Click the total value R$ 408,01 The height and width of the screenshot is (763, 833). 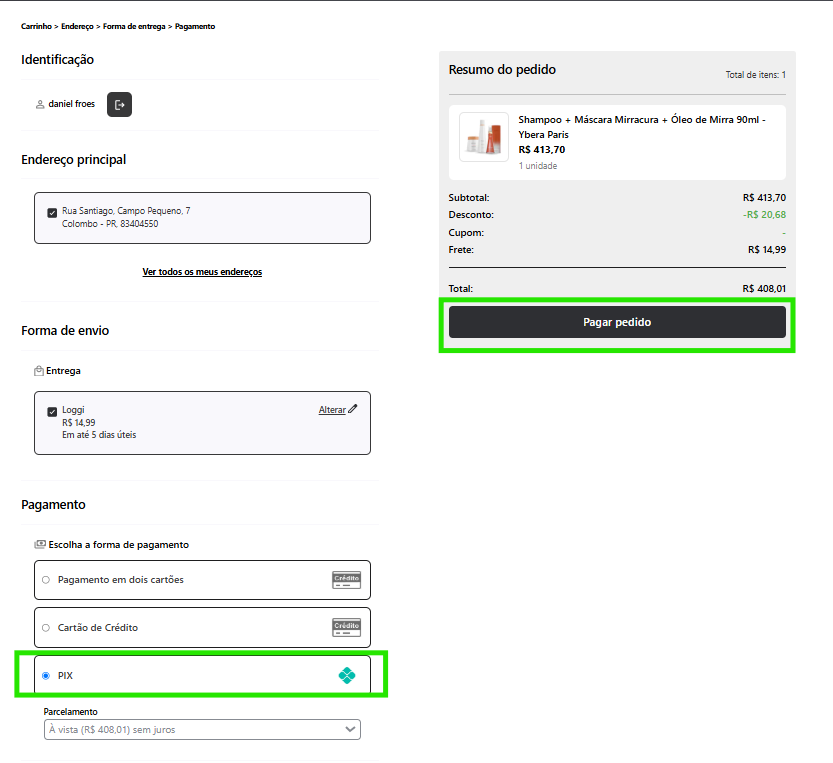(764, 289)
